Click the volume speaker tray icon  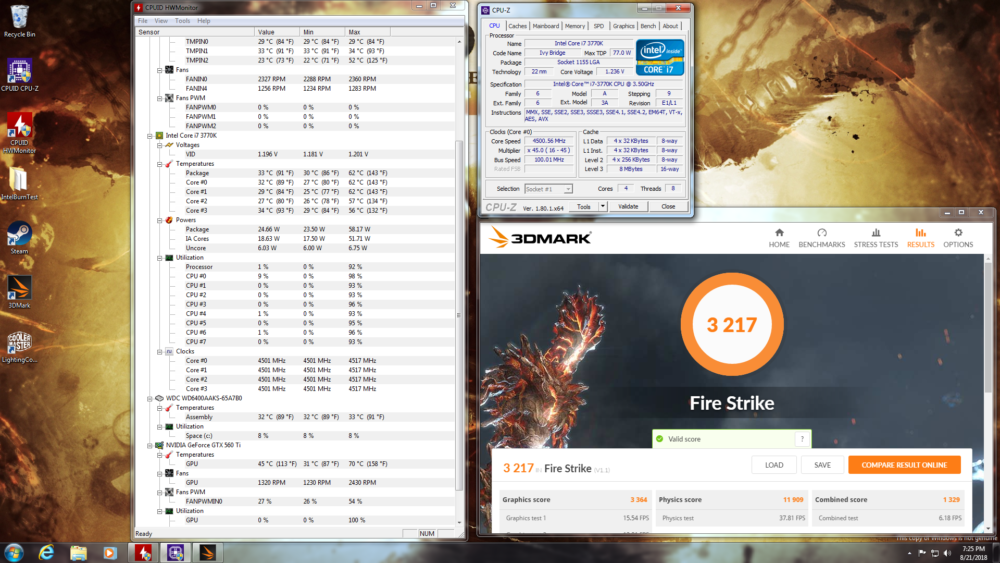pyautogui.click(x=947, y=553)
